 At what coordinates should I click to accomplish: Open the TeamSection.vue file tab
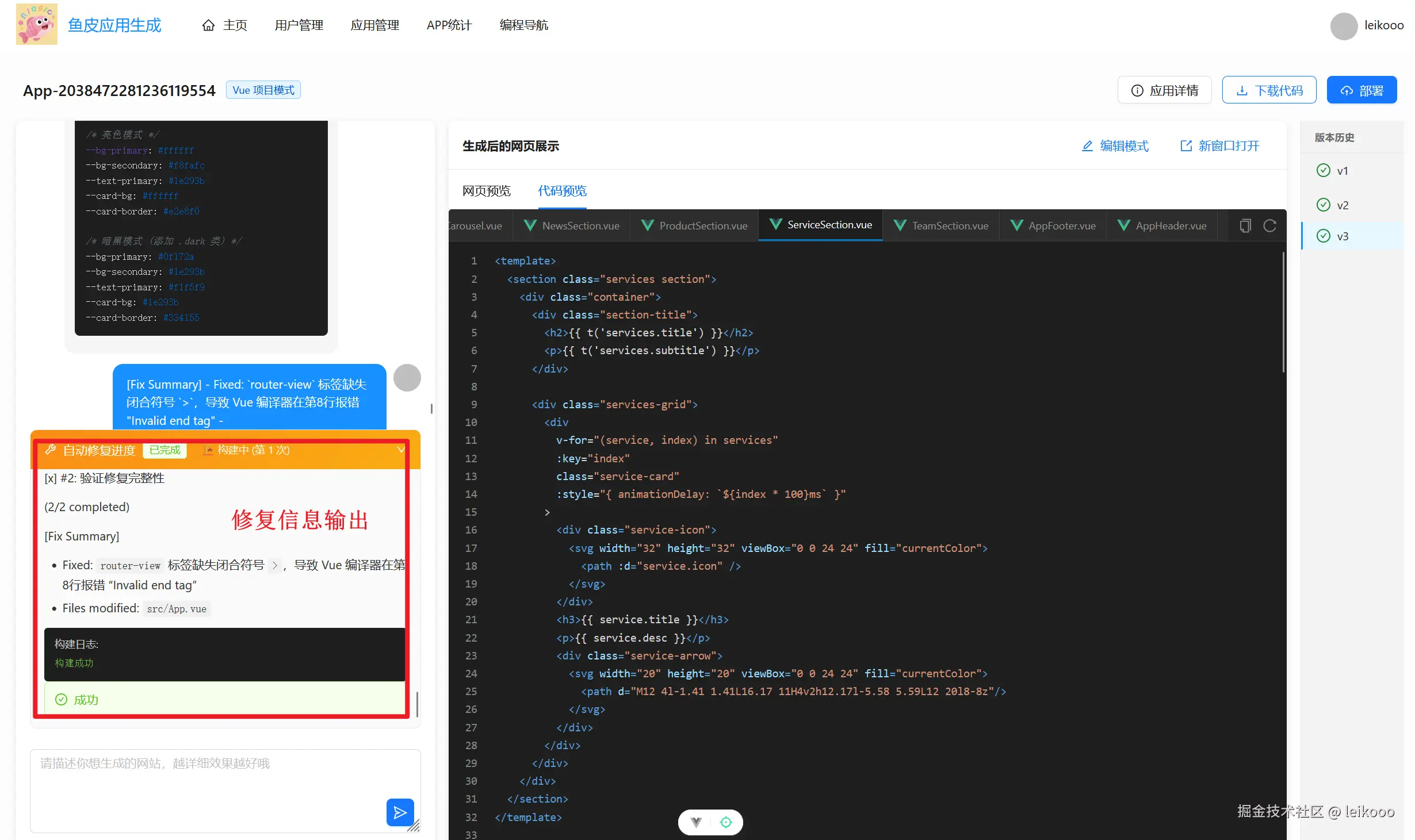[x=941, y=226]
